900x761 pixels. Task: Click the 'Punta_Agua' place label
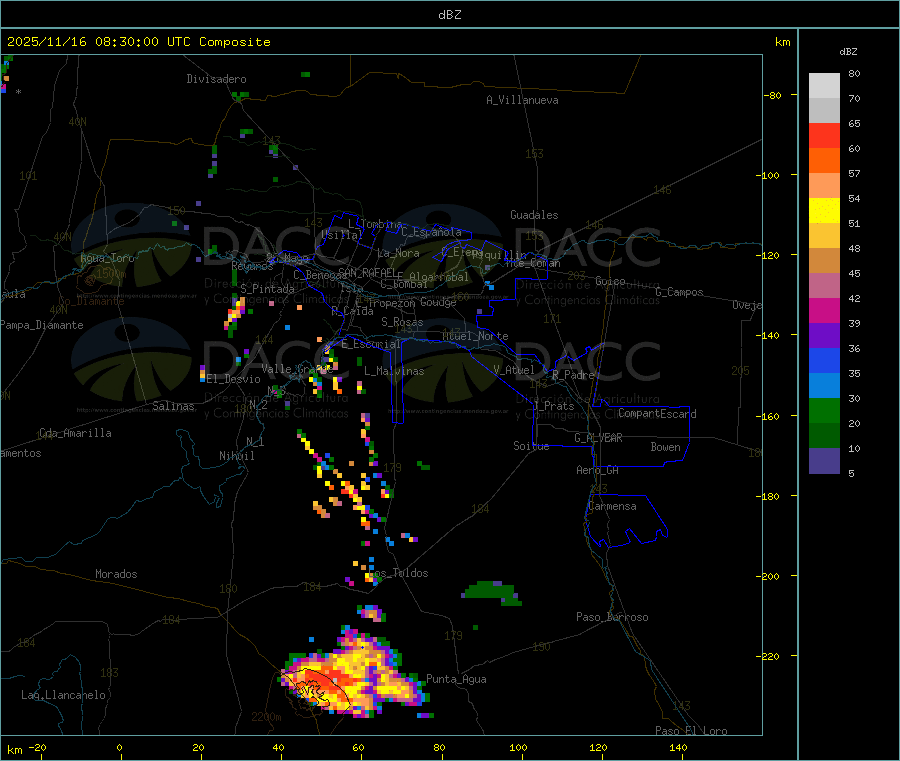456,680
